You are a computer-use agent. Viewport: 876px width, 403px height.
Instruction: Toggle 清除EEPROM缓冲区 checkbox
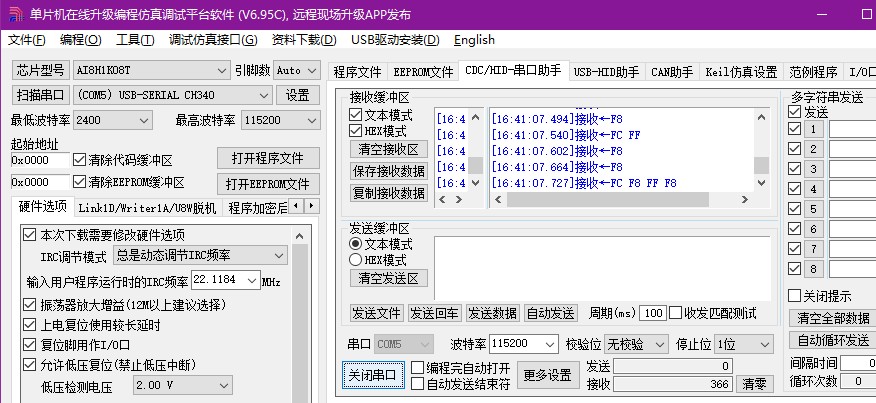point(80,182)
